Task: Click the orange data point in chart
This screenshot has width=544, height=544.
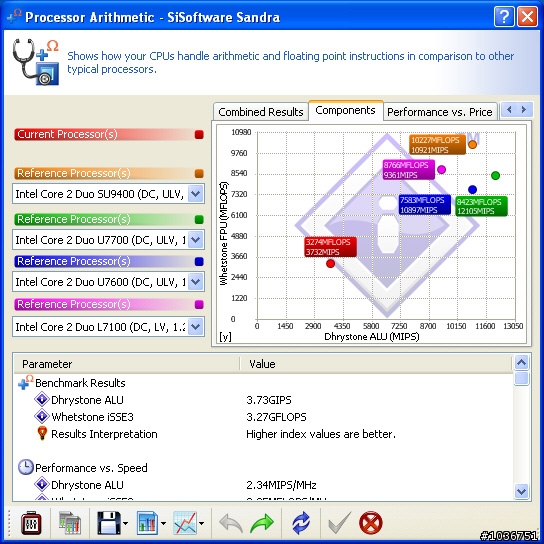Action: (x=472, y=144)
